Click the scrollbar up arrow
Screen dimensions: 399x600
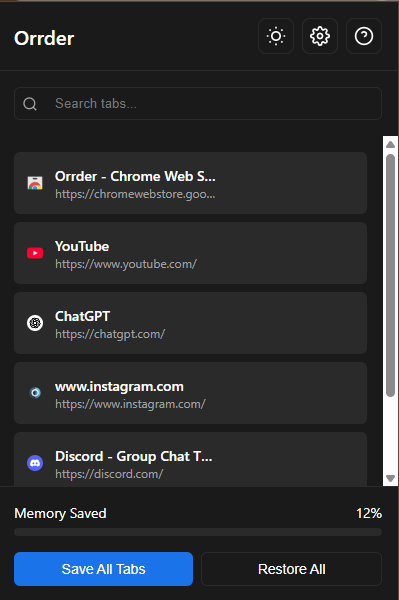(391, 145)
